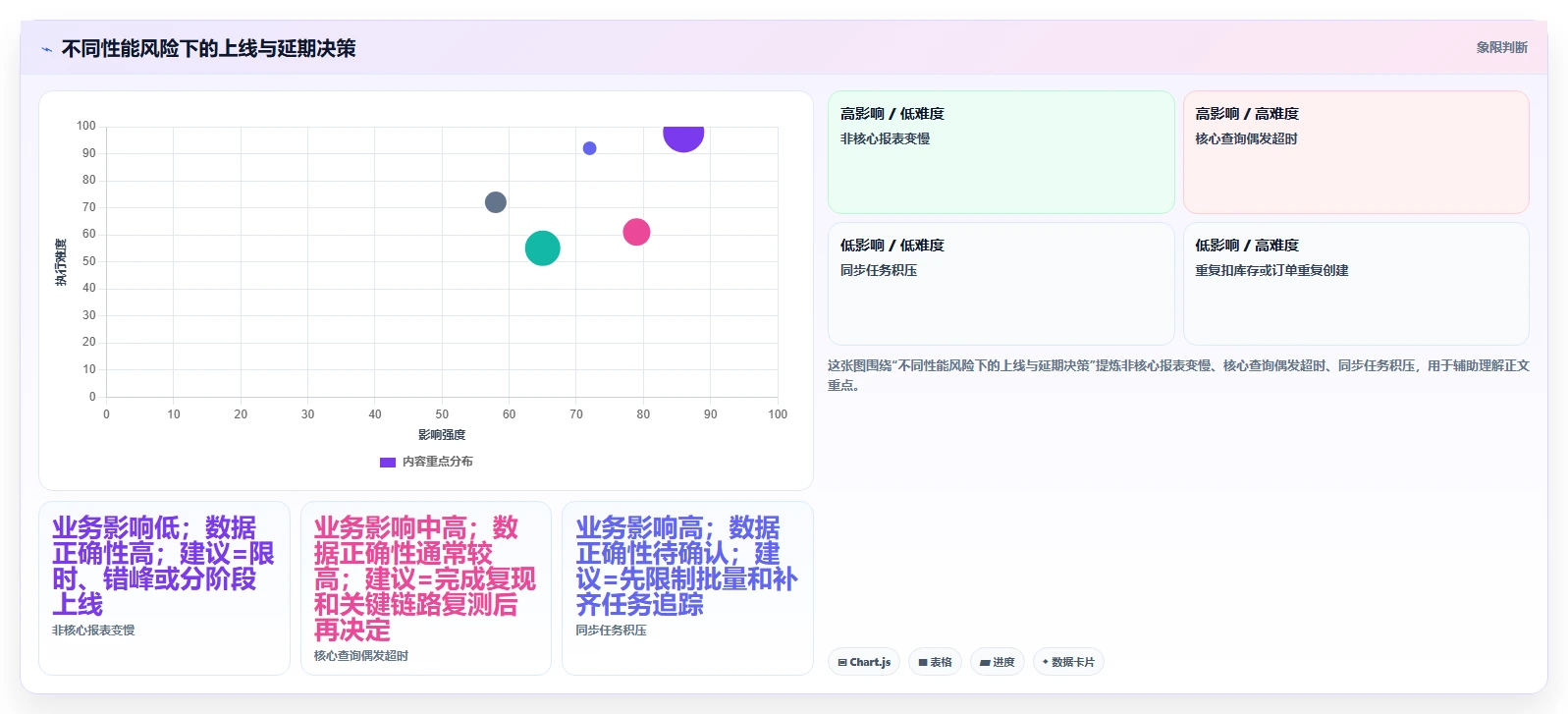Select the 业务影响高 data card
The width and height of the screenshot is (1568, 714).
[687, 588]
